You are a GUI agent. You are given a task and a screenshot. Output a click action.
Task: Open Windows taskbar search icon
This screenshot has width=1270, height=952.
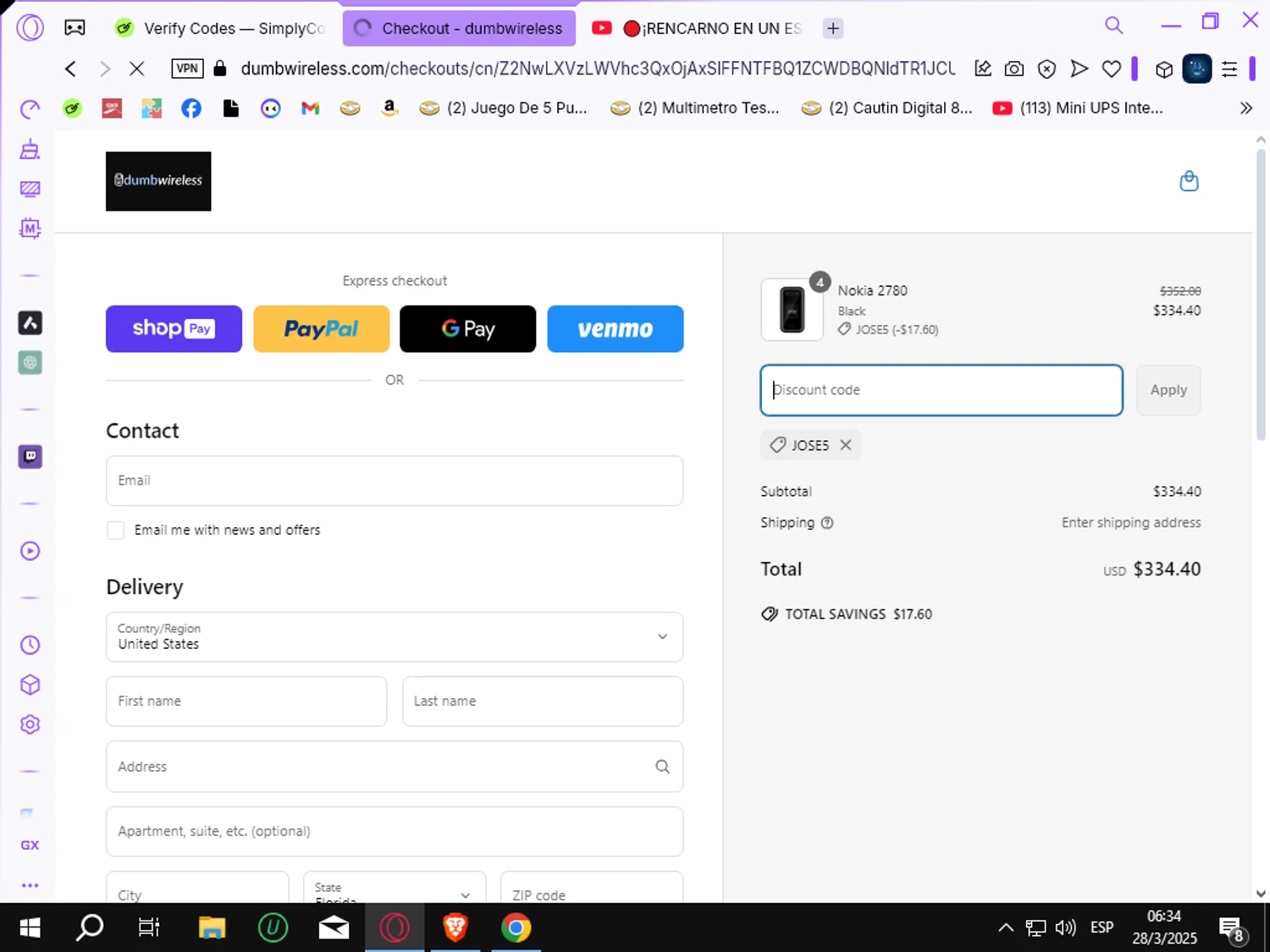pos(90,927)
